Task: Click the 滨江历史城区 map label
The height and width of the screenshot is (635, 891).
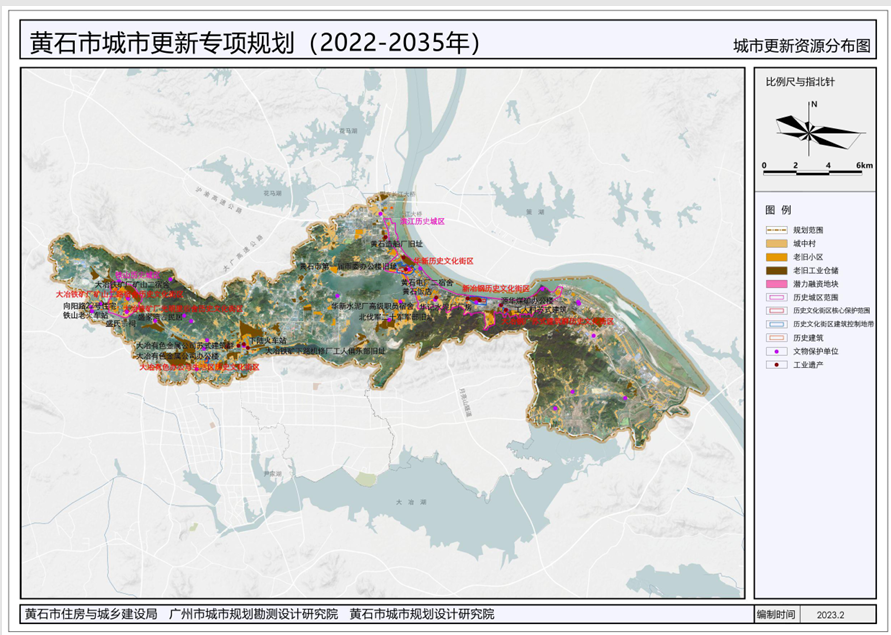Action: pyautogui.click(x=421, y=221)
